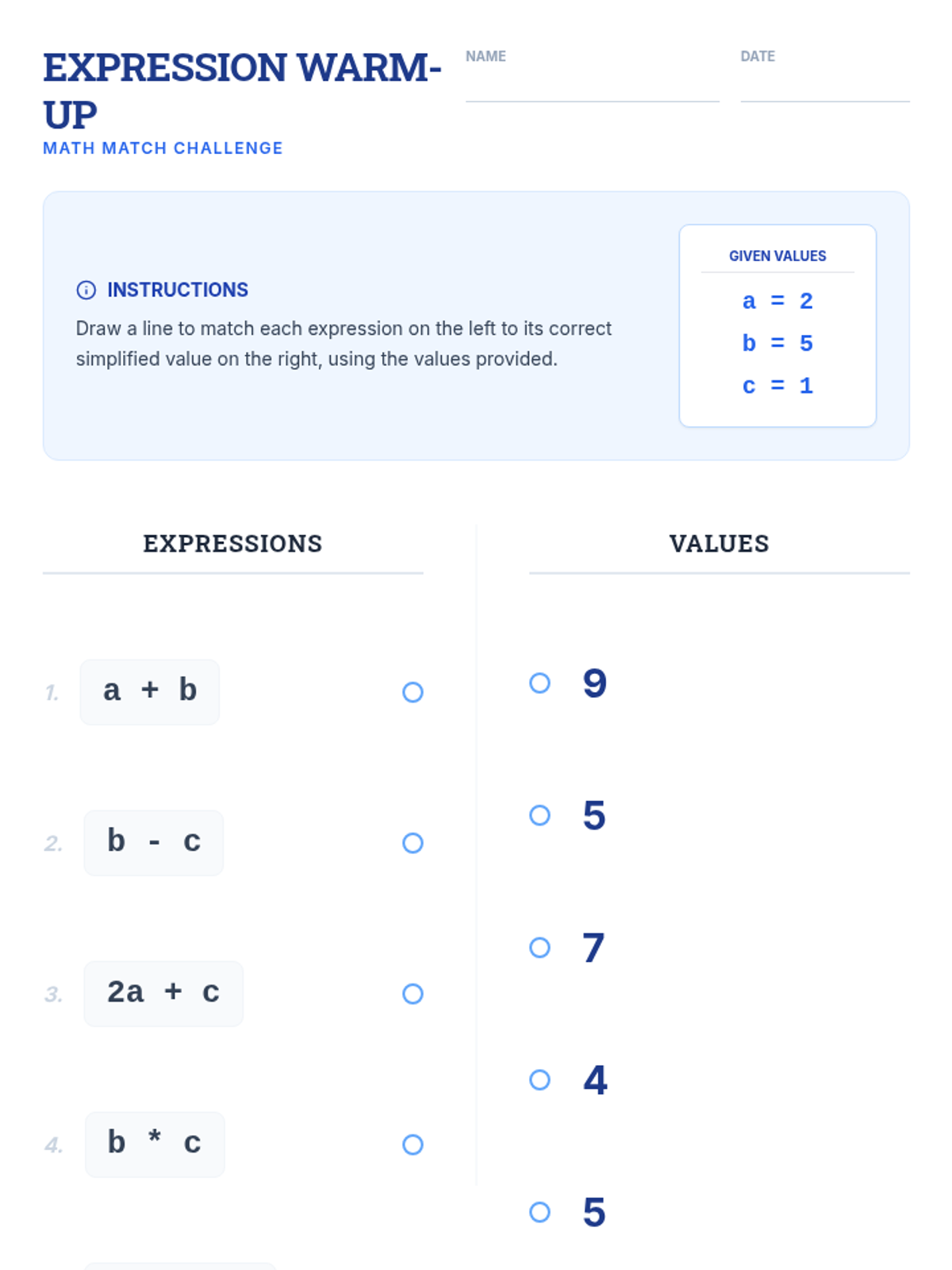Click the Given Values card heading

(777, 256)
